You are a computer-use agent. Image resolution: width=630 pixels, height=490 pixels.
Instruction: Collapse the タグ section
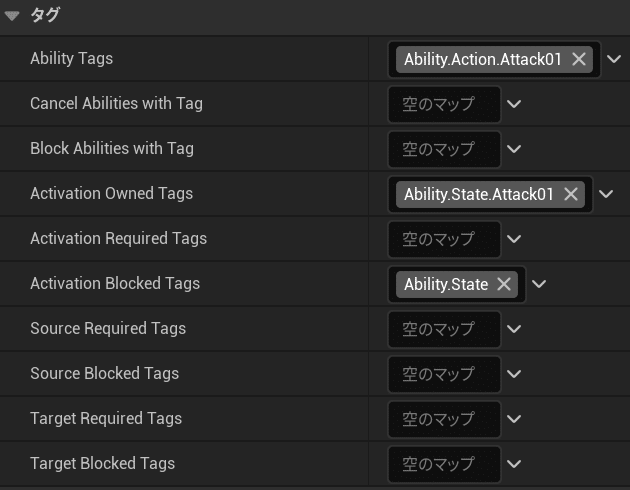(13, 15)
